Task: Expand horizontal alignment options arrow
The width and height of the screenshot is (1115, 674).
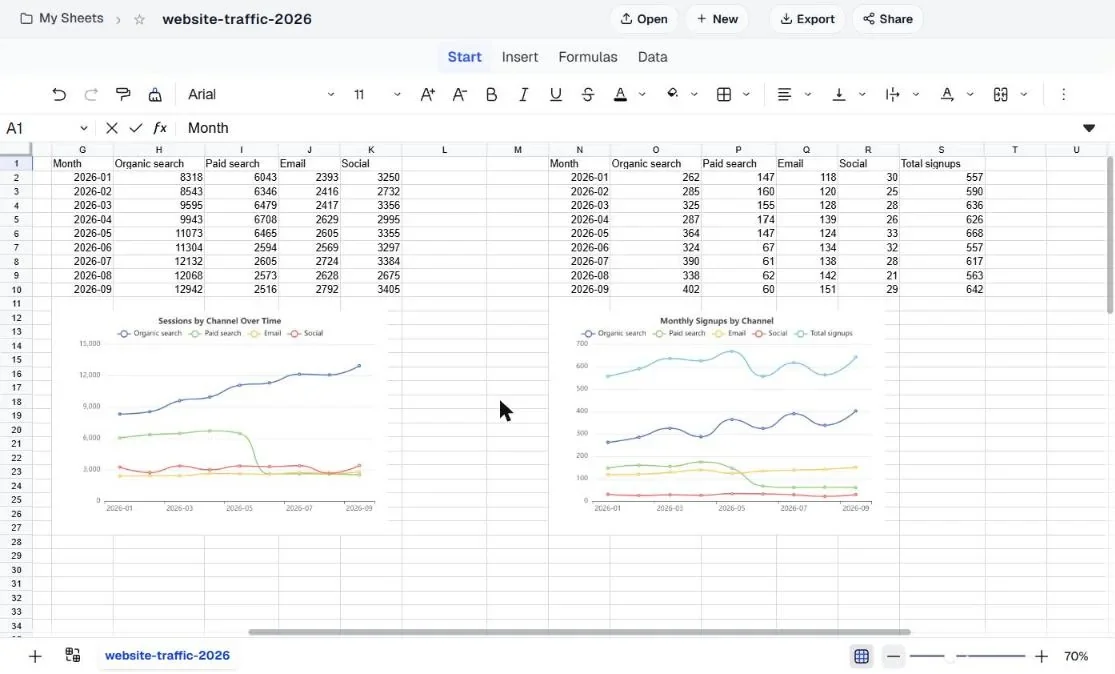Action: 808,95
